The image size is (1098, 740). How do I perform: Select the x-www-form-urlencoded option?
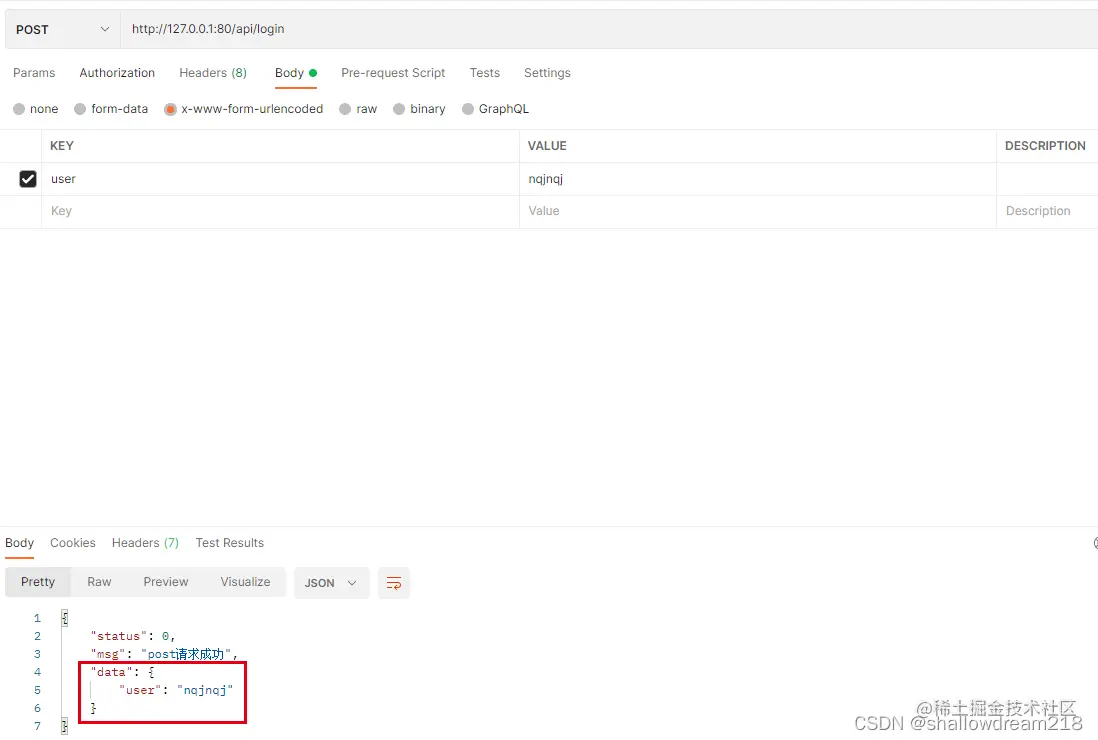click(x=243, y=109)
